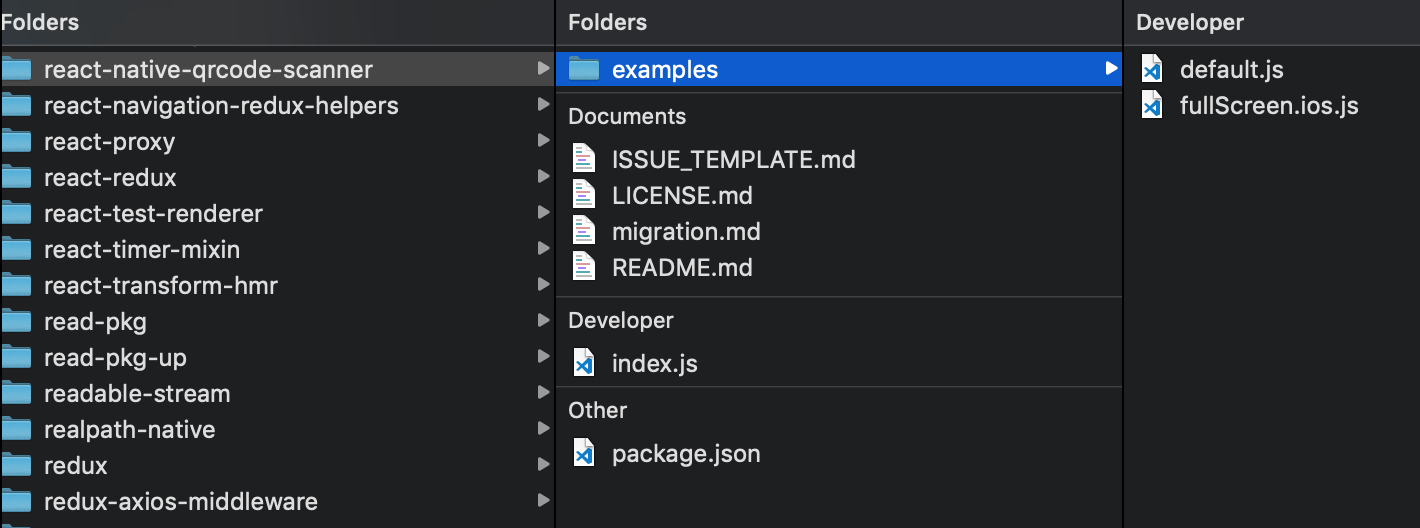1420x528 pixels.
Task: Select the index.js file name
Action: tap(655, 364)
